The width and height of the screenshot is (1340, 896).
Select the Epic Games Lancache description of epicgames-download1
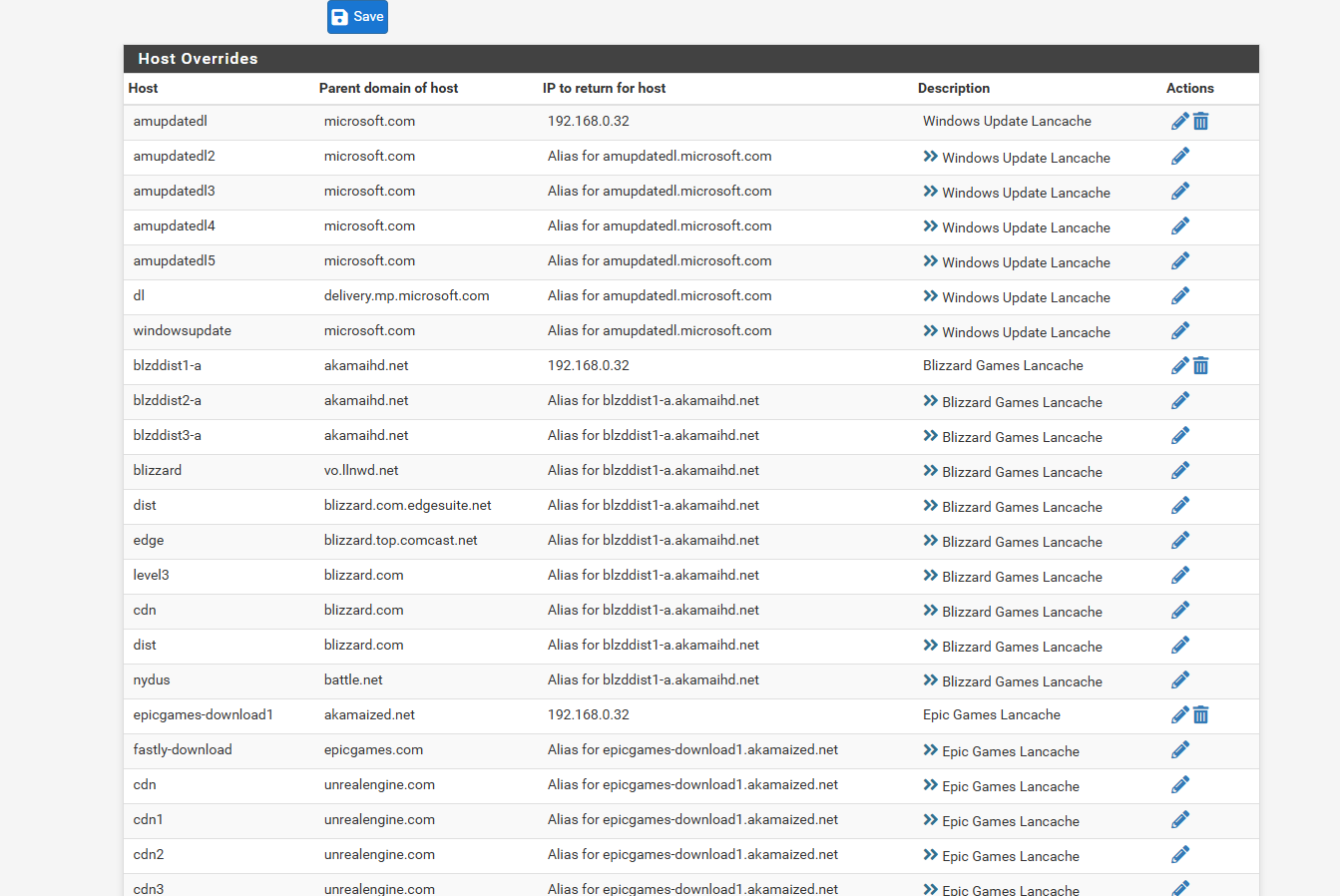(x=992, y=714)
